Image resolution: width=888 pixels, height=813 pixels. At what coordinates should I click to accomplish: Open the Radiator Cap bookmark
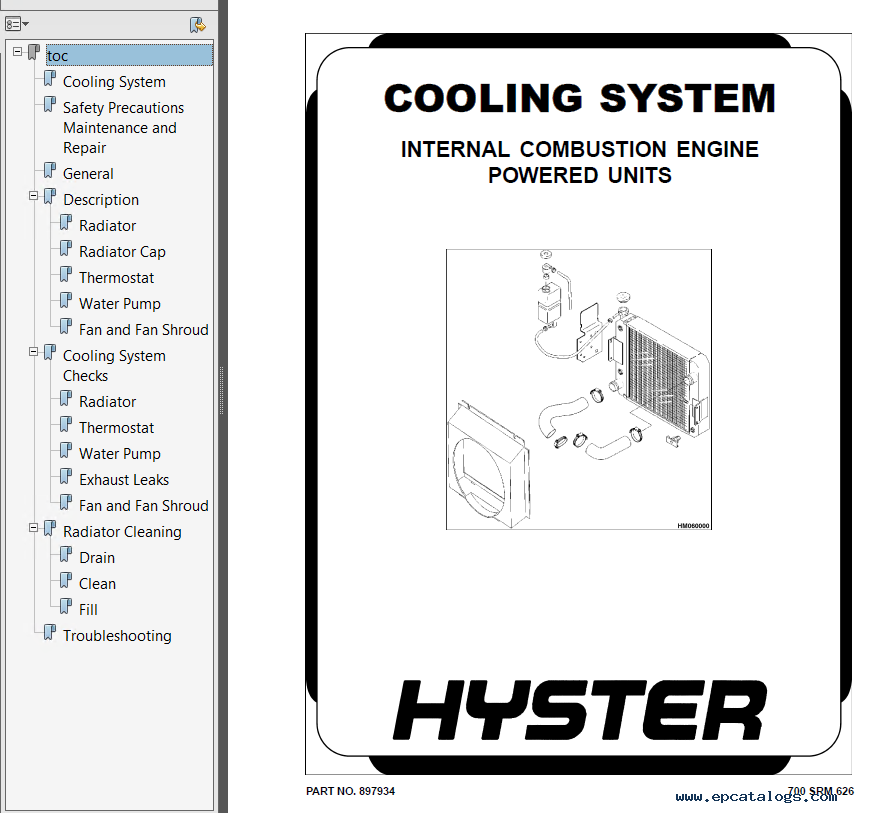click(x=122, y=252)
